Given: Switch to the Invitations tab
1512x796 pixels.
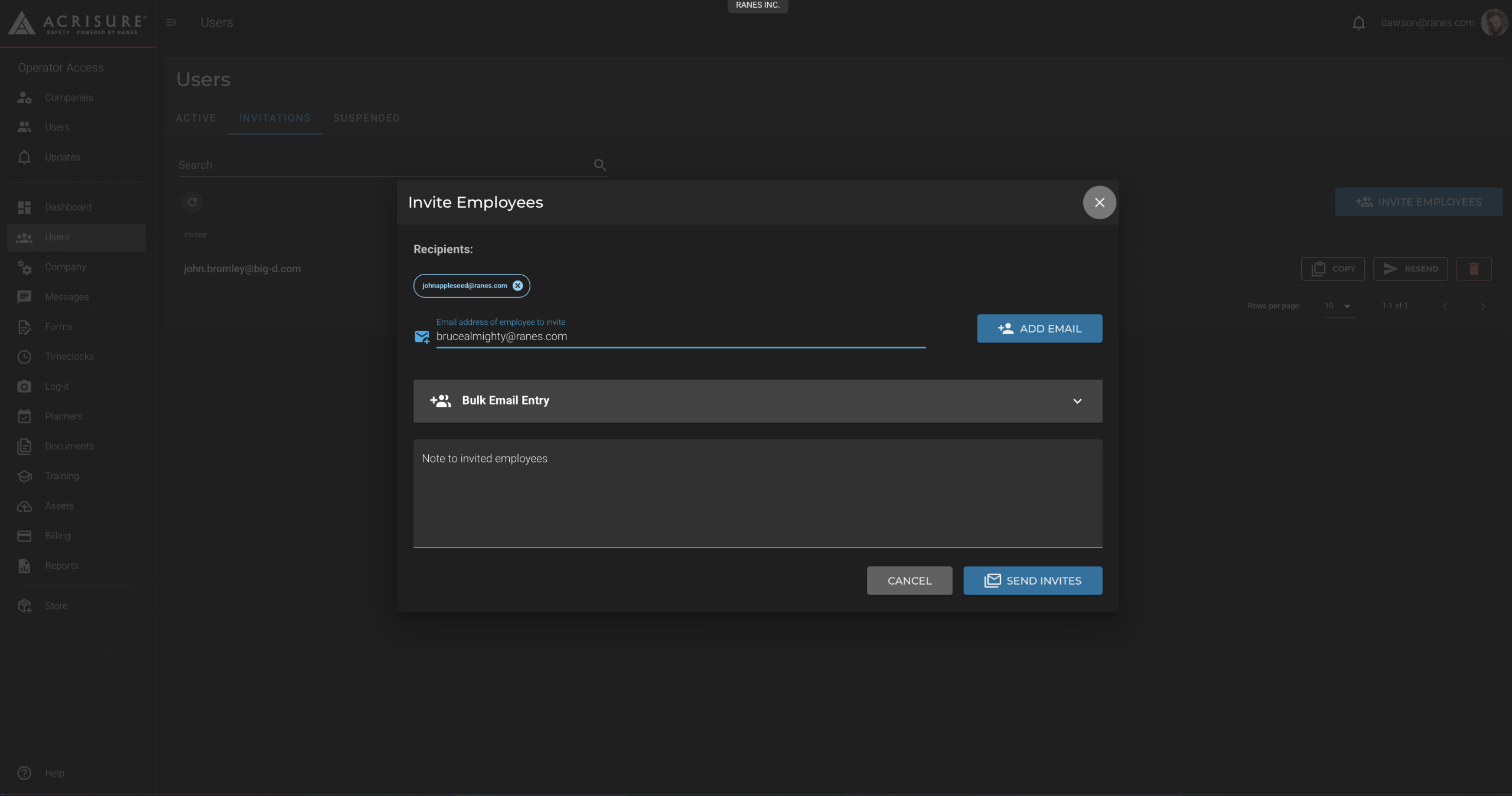Looking at the screenshot, I should coord(275,118).
